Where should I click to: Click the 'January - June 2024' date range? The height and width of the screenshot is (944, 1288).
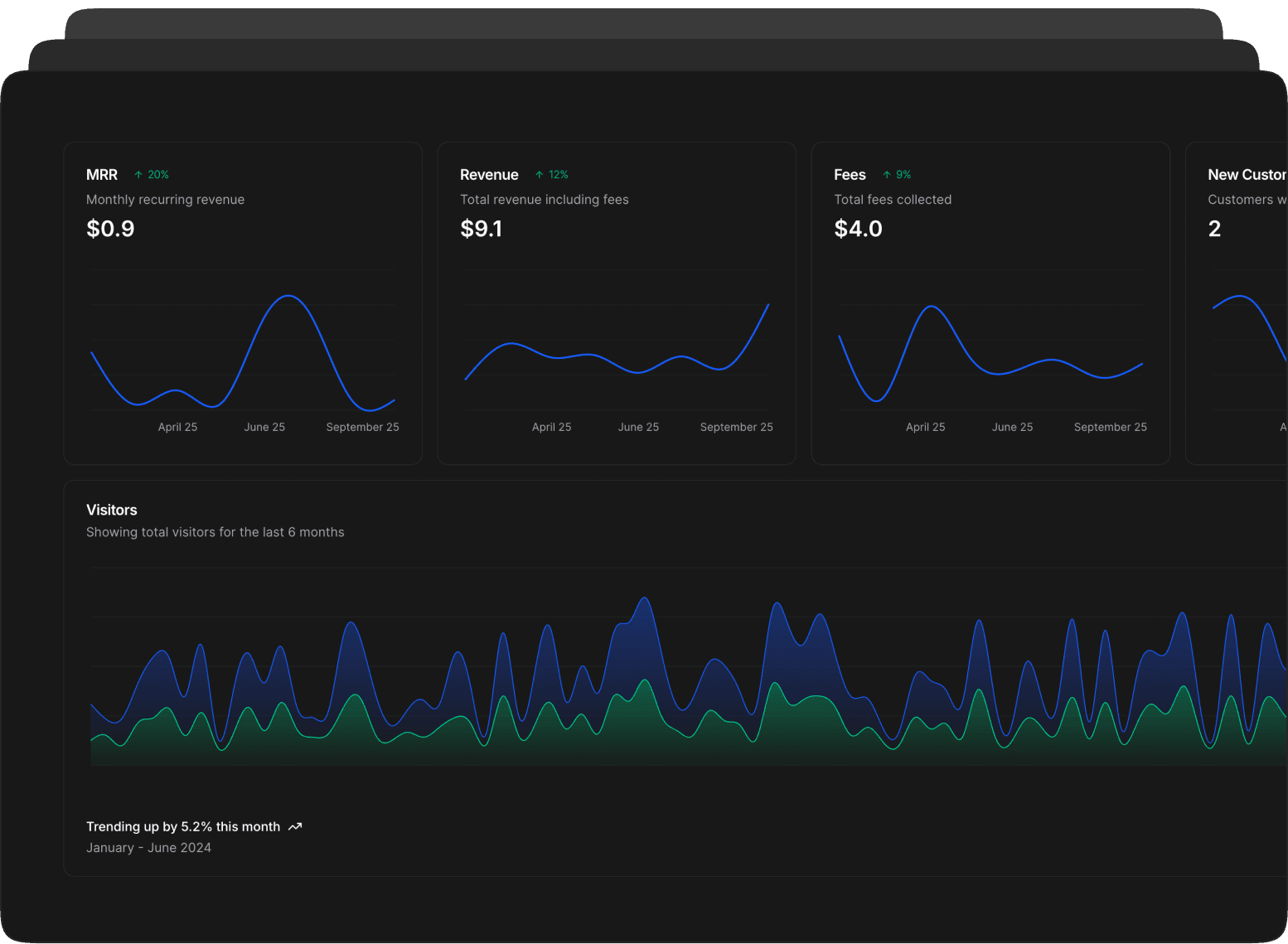coord(148,848)
